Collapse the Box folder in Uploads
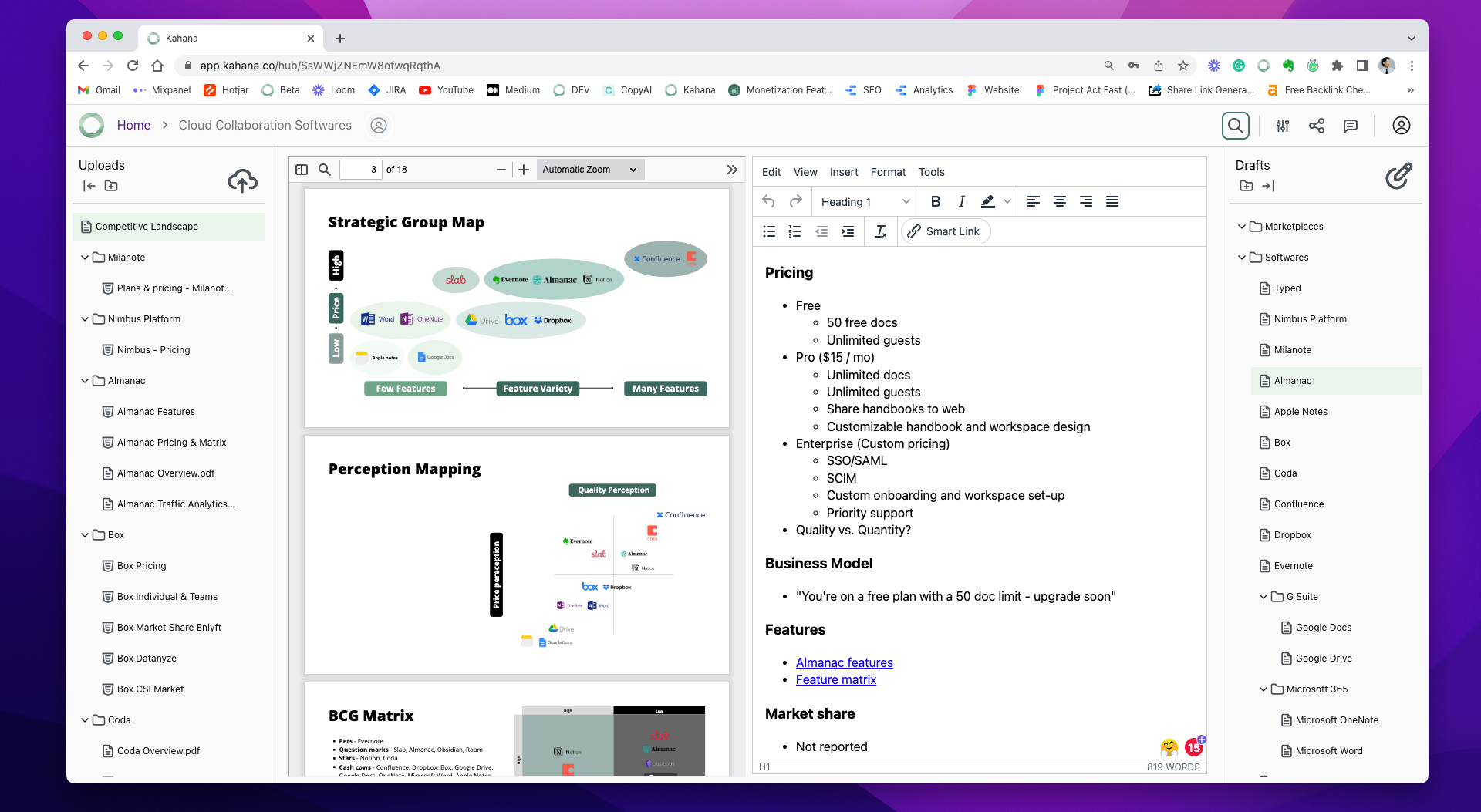 (85, 535)
